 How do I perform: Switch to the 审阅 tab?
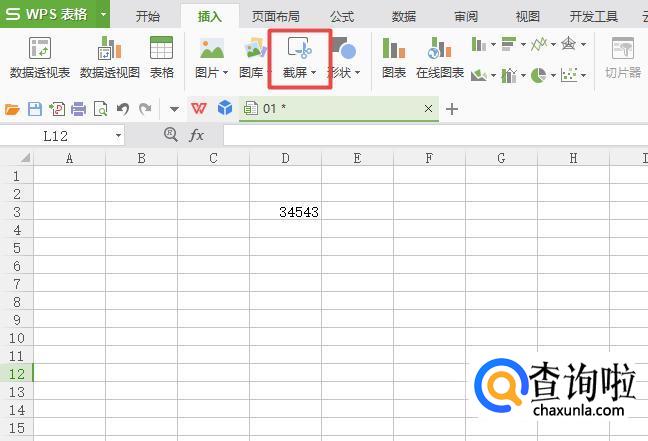[x=466, y=17]
